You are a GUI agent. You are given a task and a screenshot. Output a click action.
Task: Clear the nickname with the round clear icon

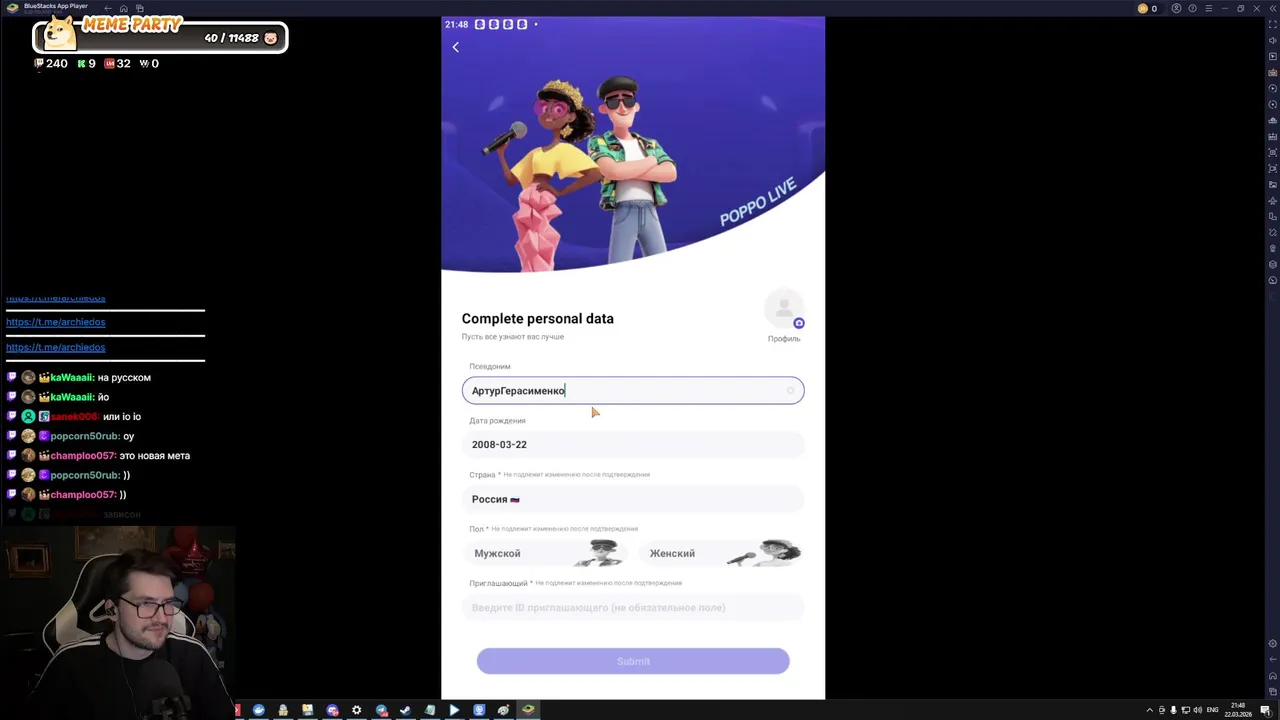(x=790, y=391)
